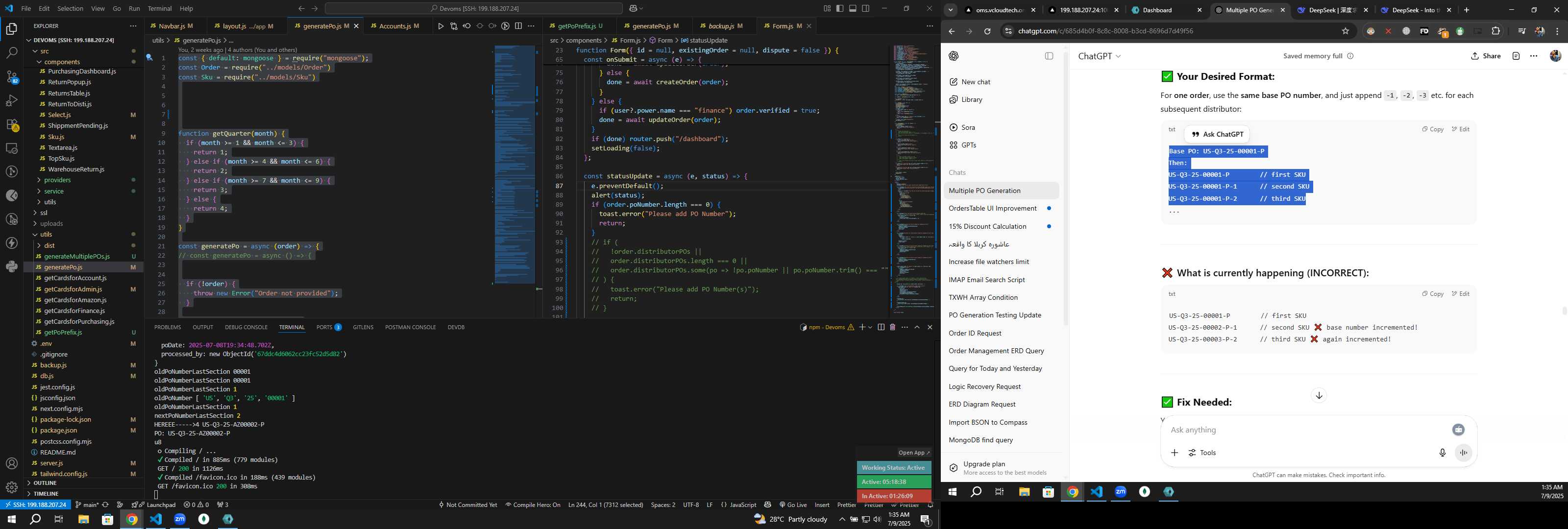
Task: Open Chrome extensions puzzle icon
Action: pos(1495,31)
